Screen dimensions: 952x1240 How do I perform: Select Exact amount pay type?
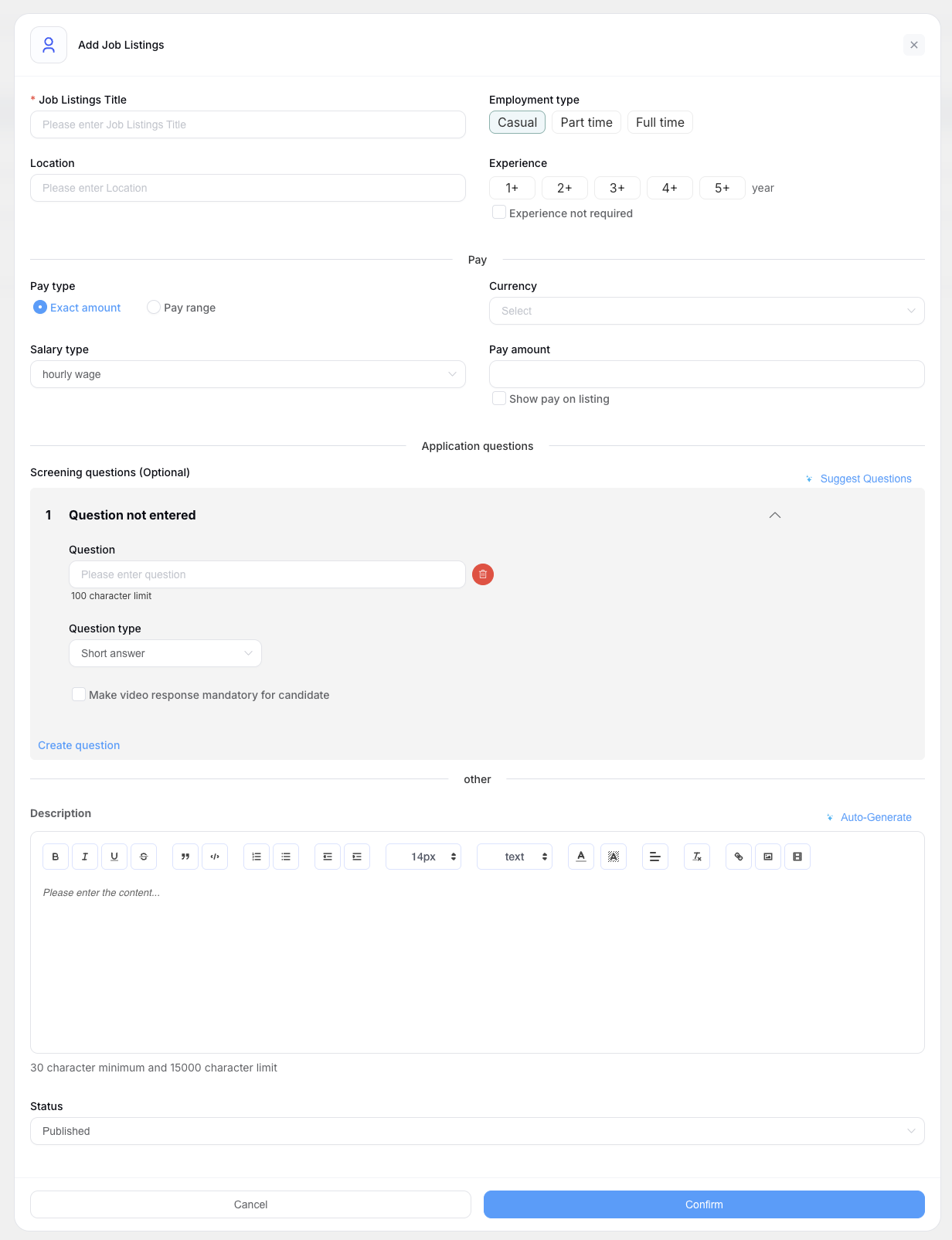pyautogui.click(x=40, y=307)
